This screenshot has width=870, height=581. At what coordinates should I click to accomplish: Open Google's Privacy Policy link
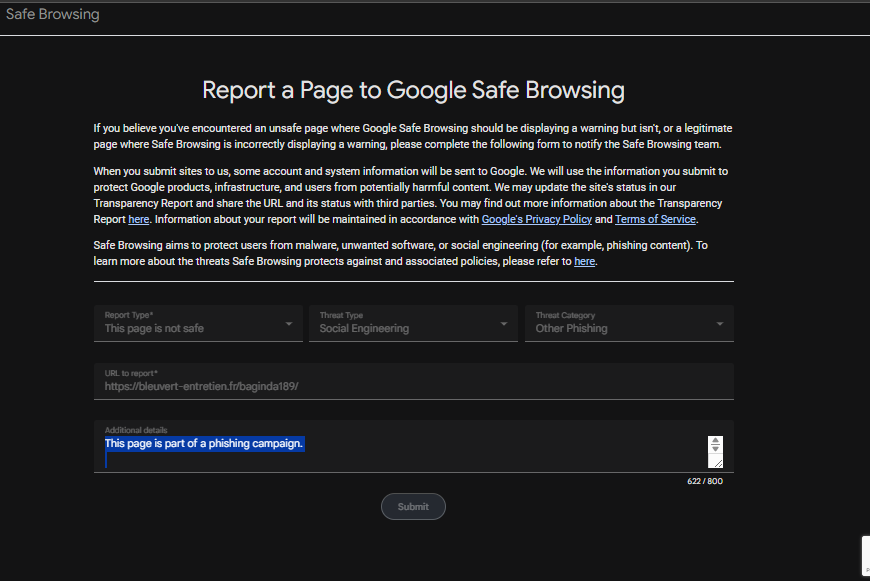click(537, 219)
